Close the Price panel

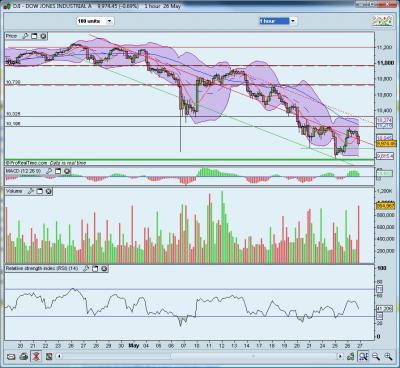click(x=43, y=36)
